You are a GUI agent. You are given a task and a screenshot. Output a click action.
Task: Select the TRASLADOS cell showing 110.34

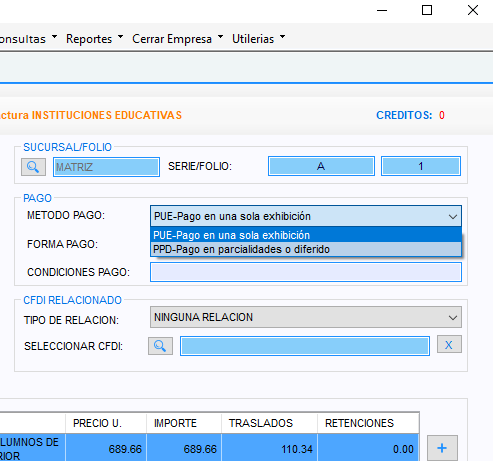[x=269, y=448]
